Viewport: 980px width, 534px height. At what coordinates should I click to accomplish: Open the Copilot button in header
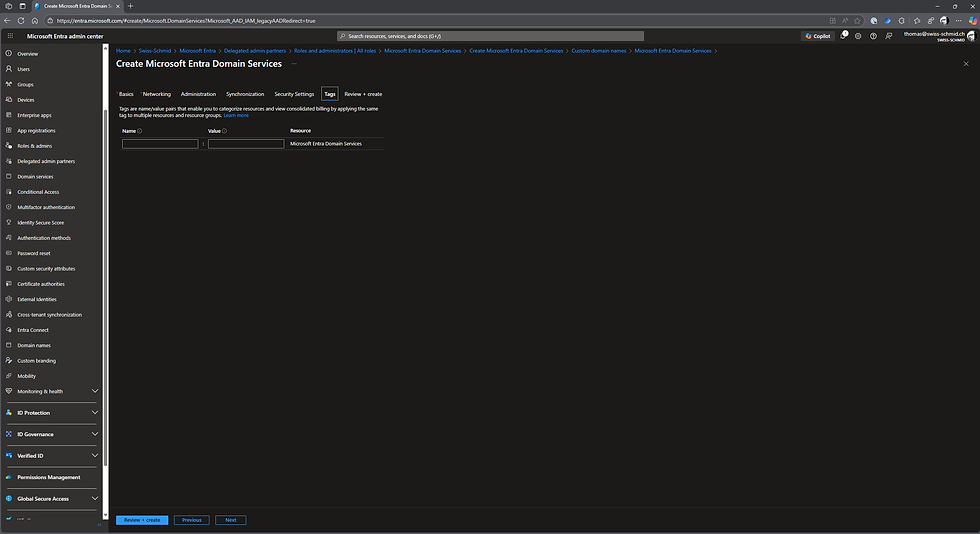(x=818, y=36)
